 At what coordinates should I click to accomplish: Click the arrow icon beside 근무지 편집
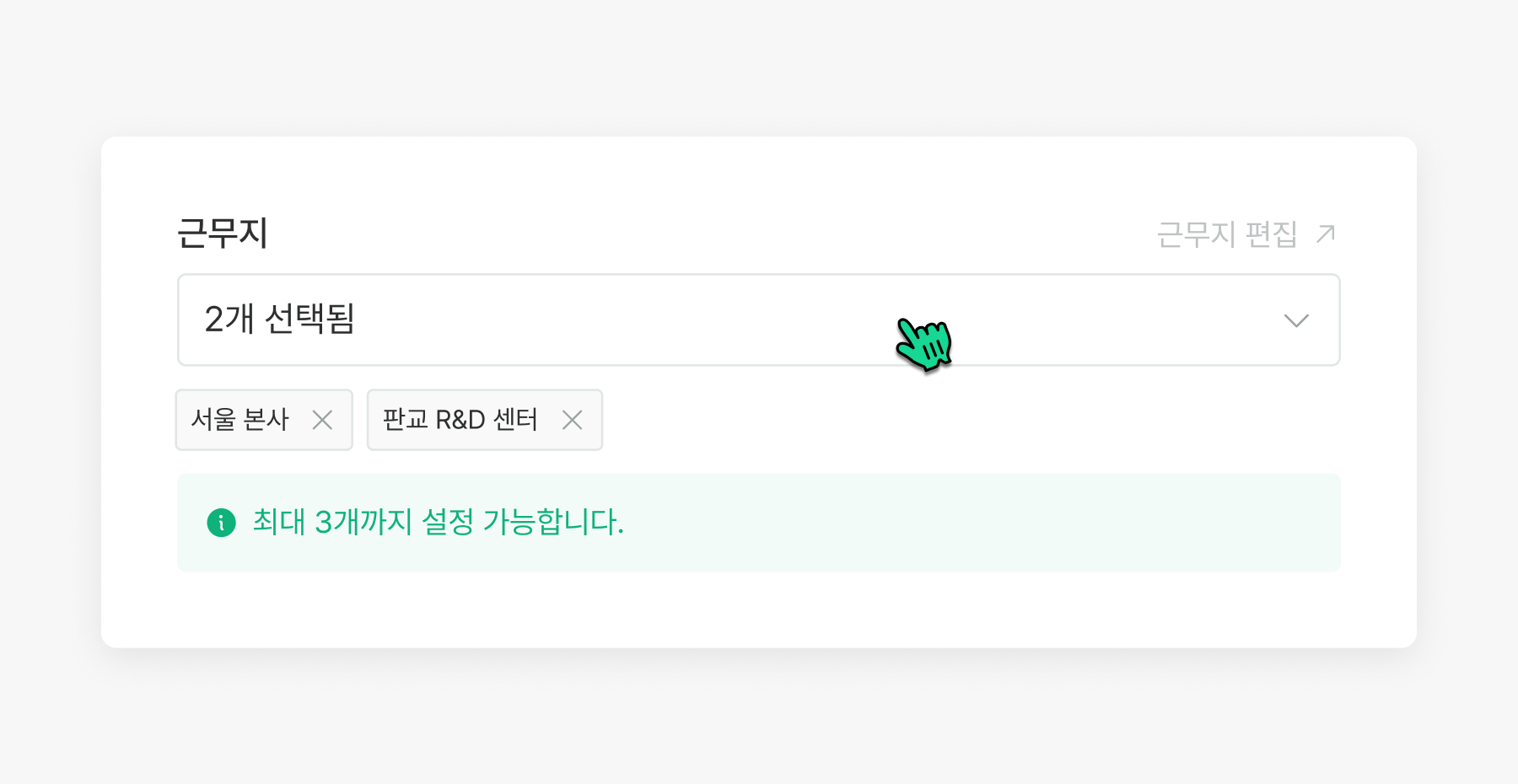[1326, 234]
